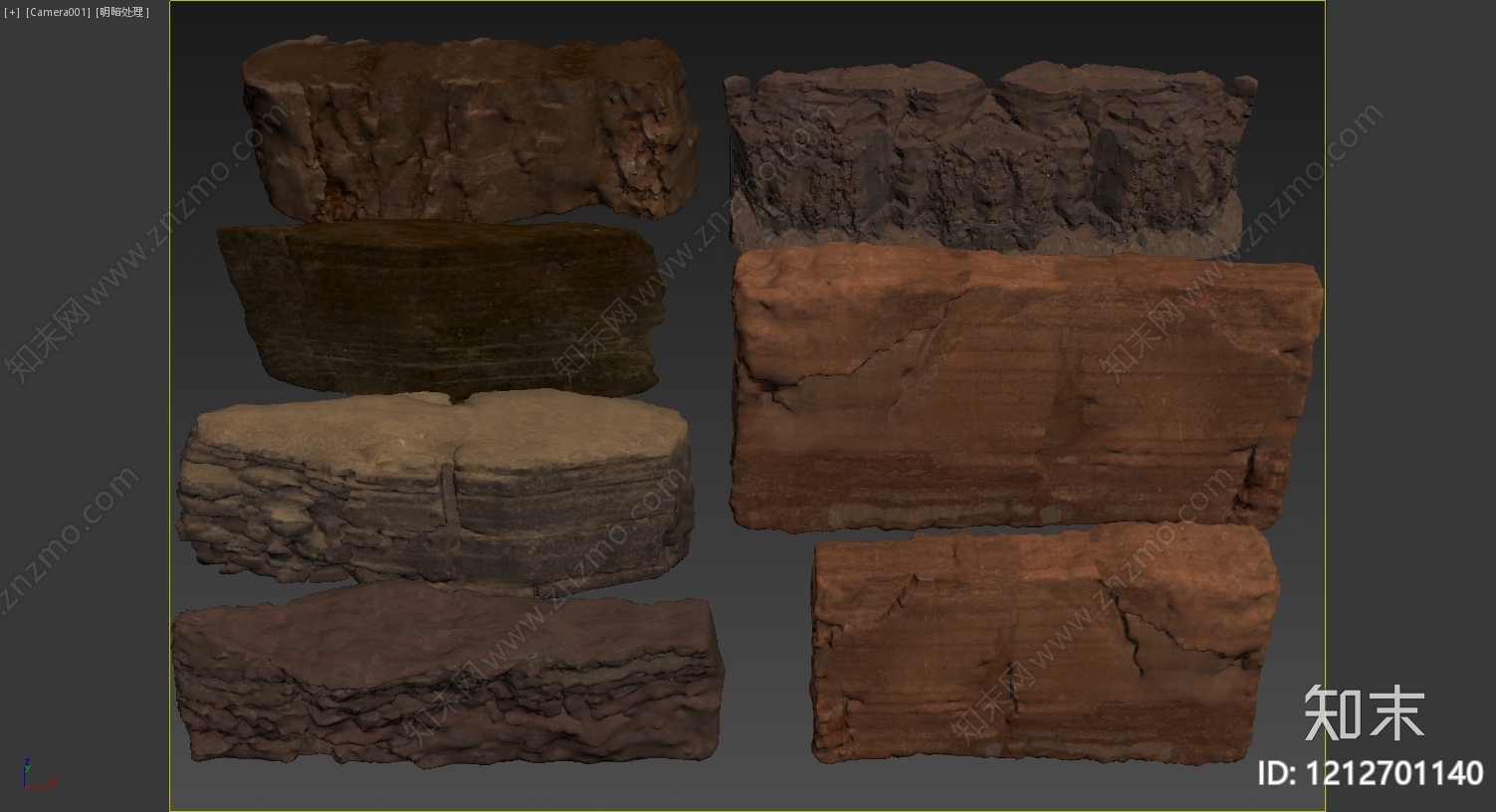Click the 知末 logo watermark
This screenshot has height=812, width=1496.
click(x=1364, y=712)
